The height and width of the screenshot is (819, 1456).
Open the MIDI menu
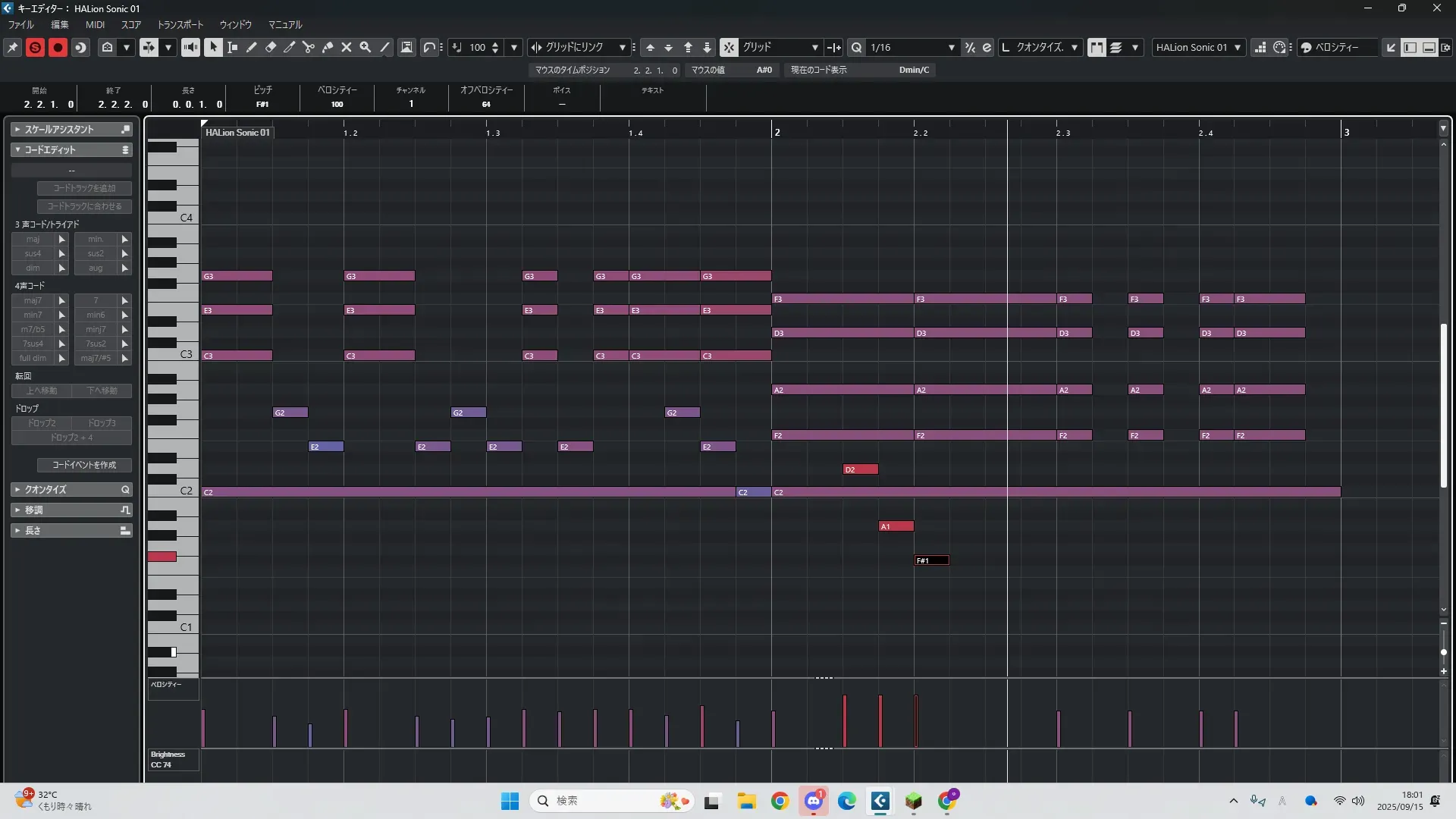(95, 24)
